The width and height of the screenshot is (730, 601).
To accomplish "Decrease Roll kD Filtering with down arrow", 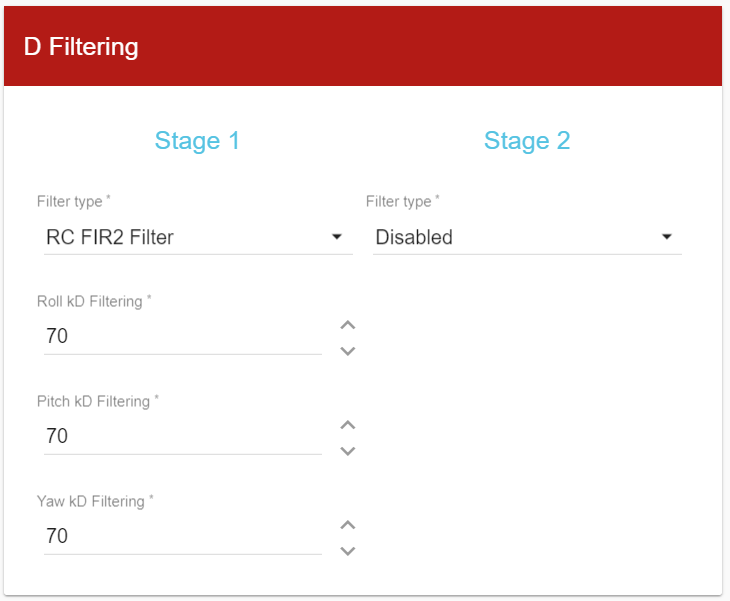I will tap(348, 350).
